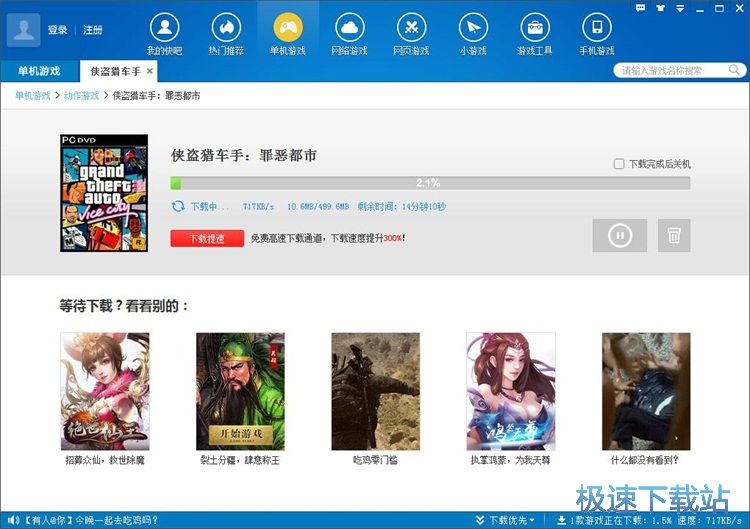Click 裂土分疆，肆意称王 caption
Viewport: 750px width, 529px height.
tap(240, 460)
